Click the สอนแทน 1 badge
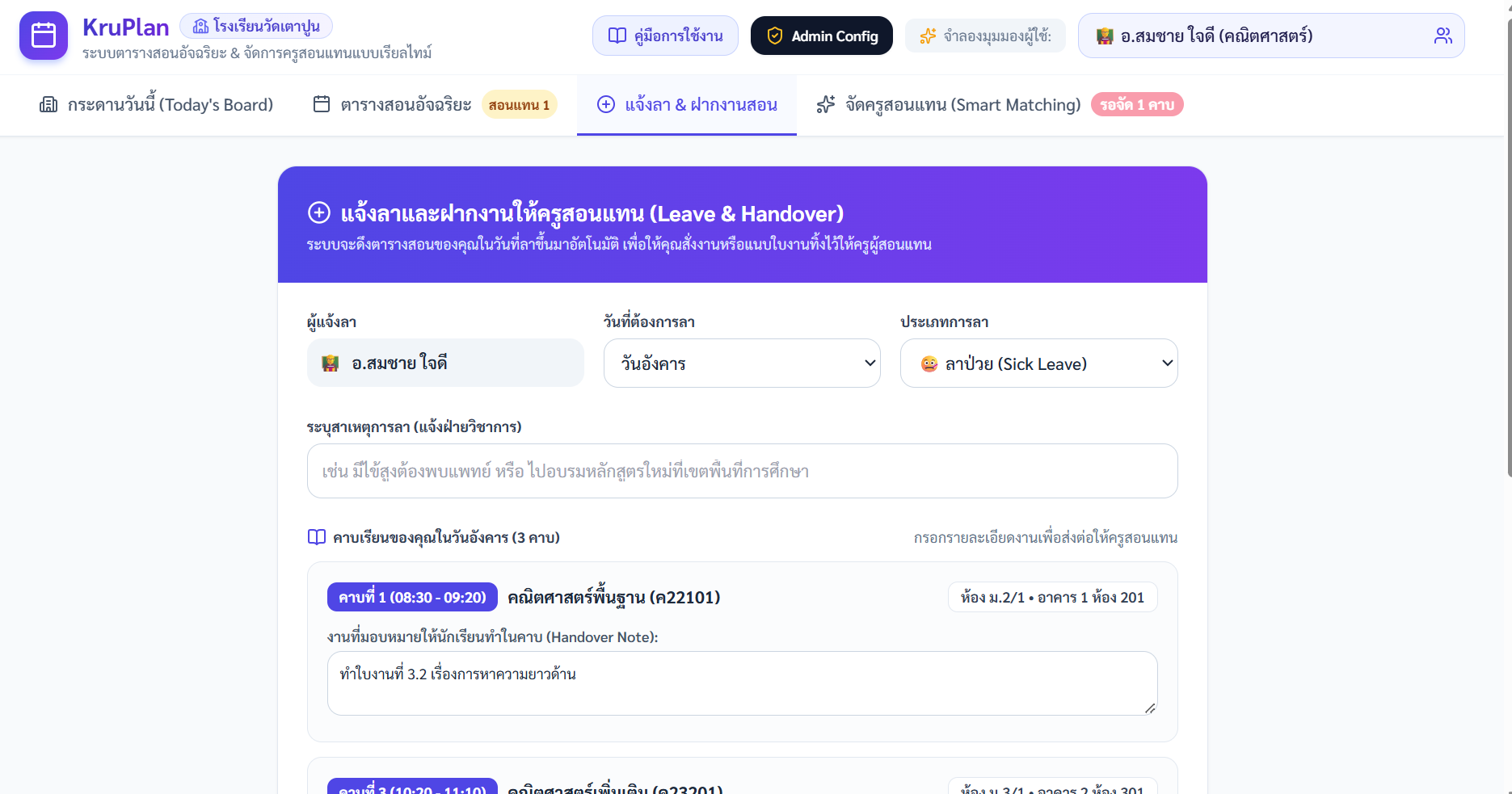 click(519, 105)
